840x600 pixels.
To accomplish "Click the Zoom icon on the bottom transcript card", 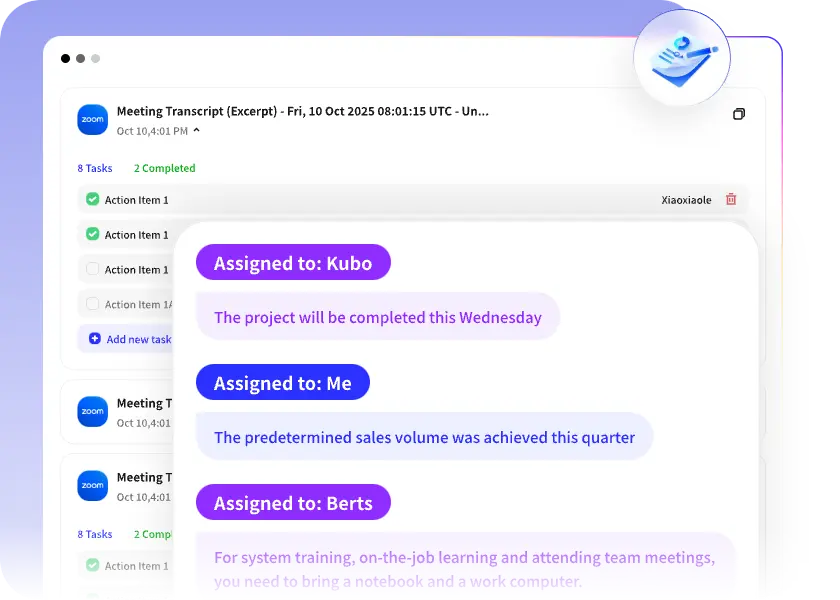I will click(x=92, y=485).
